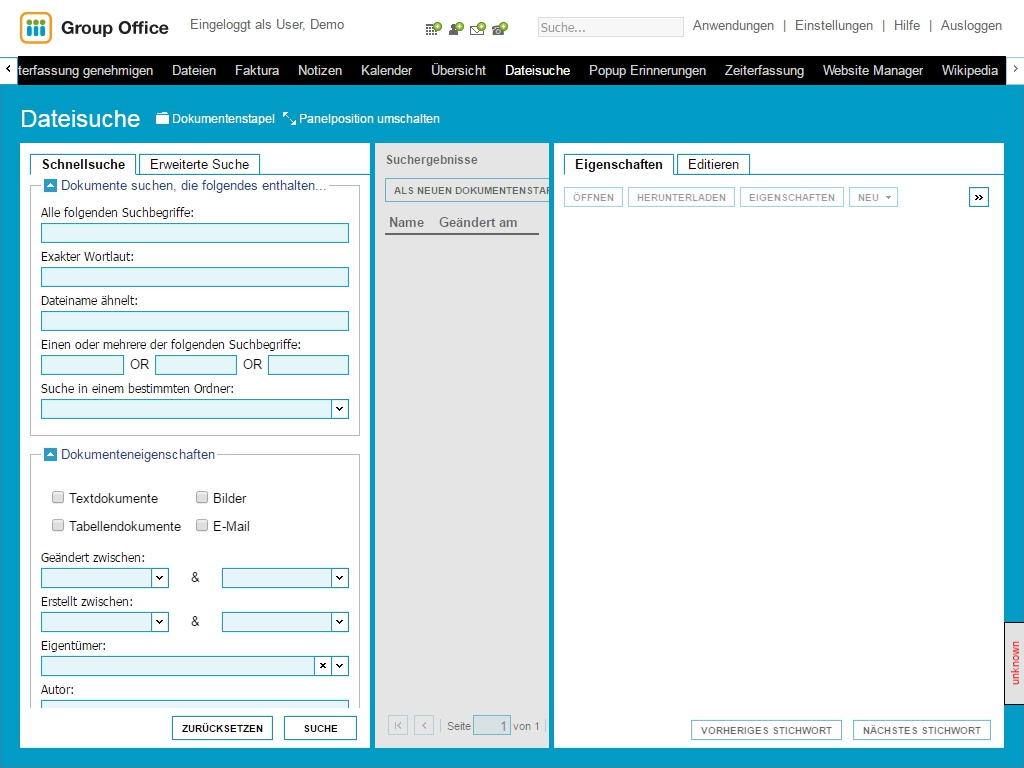The image size is (1024, 768).
Task: Clear the Eigentümer field with X icon
Action: click(x=322, y=666)
